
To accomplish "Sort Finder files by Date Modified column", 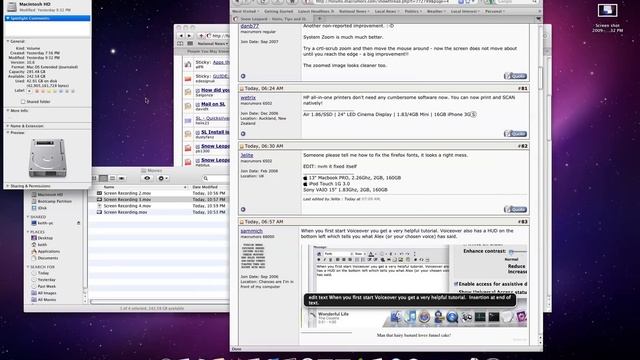I will click(x=209, y=187).
